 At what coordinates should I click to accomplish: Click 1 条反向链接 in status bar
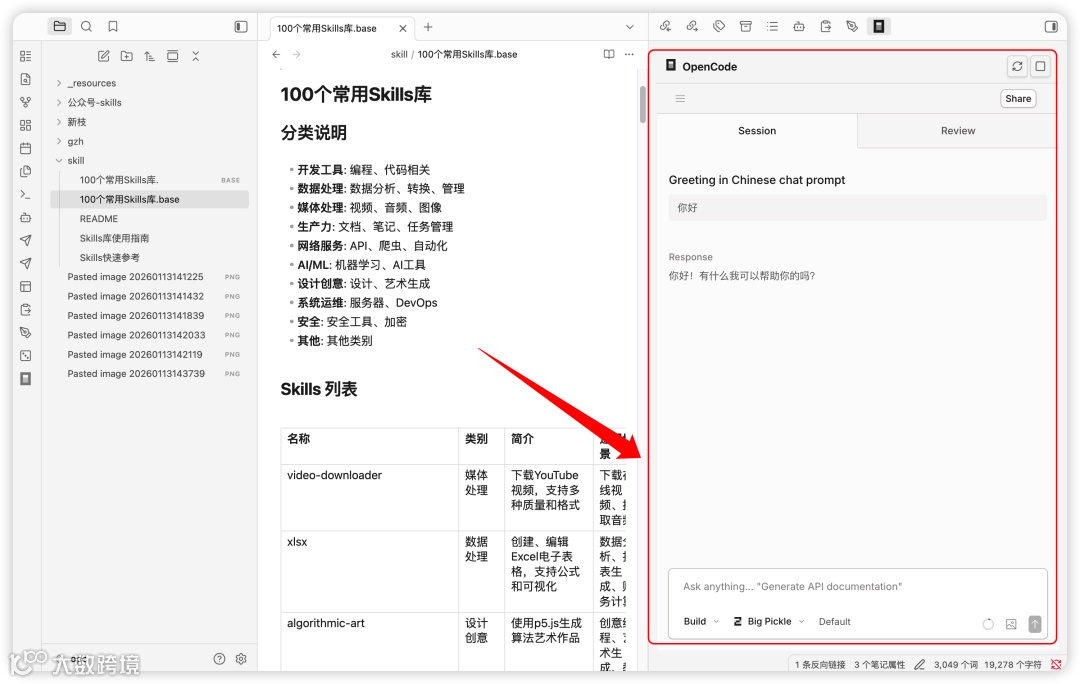(820, 665)
